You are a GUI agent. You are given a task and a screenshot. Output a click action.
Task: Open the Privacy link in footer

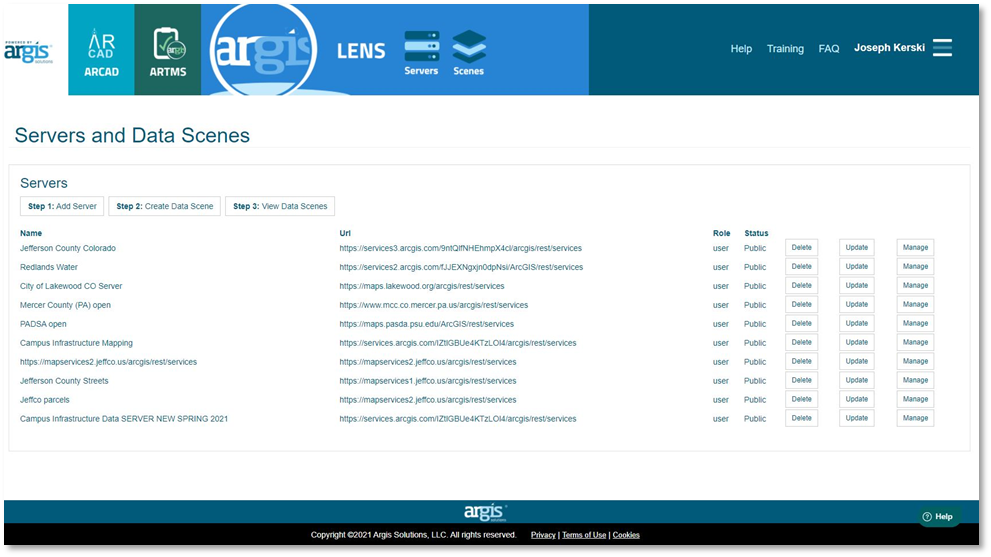(543, 535)
